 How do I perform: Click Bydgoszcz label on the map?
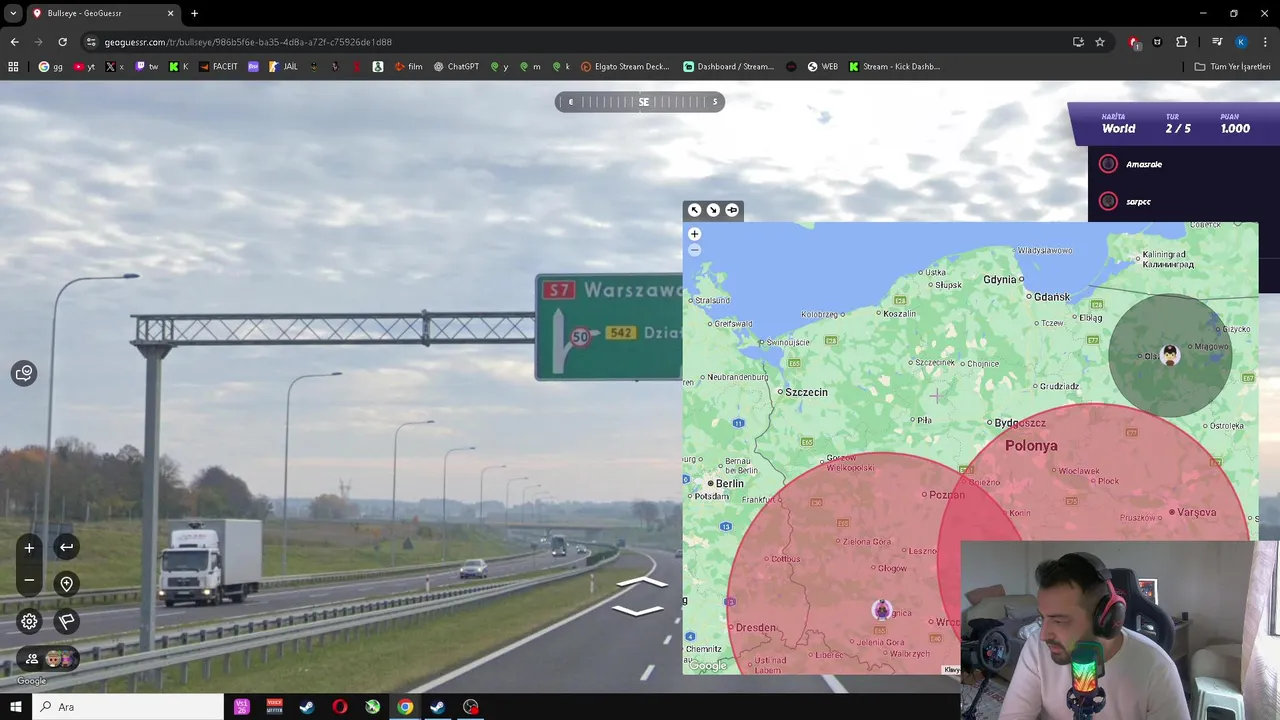tap(1021, 423)
